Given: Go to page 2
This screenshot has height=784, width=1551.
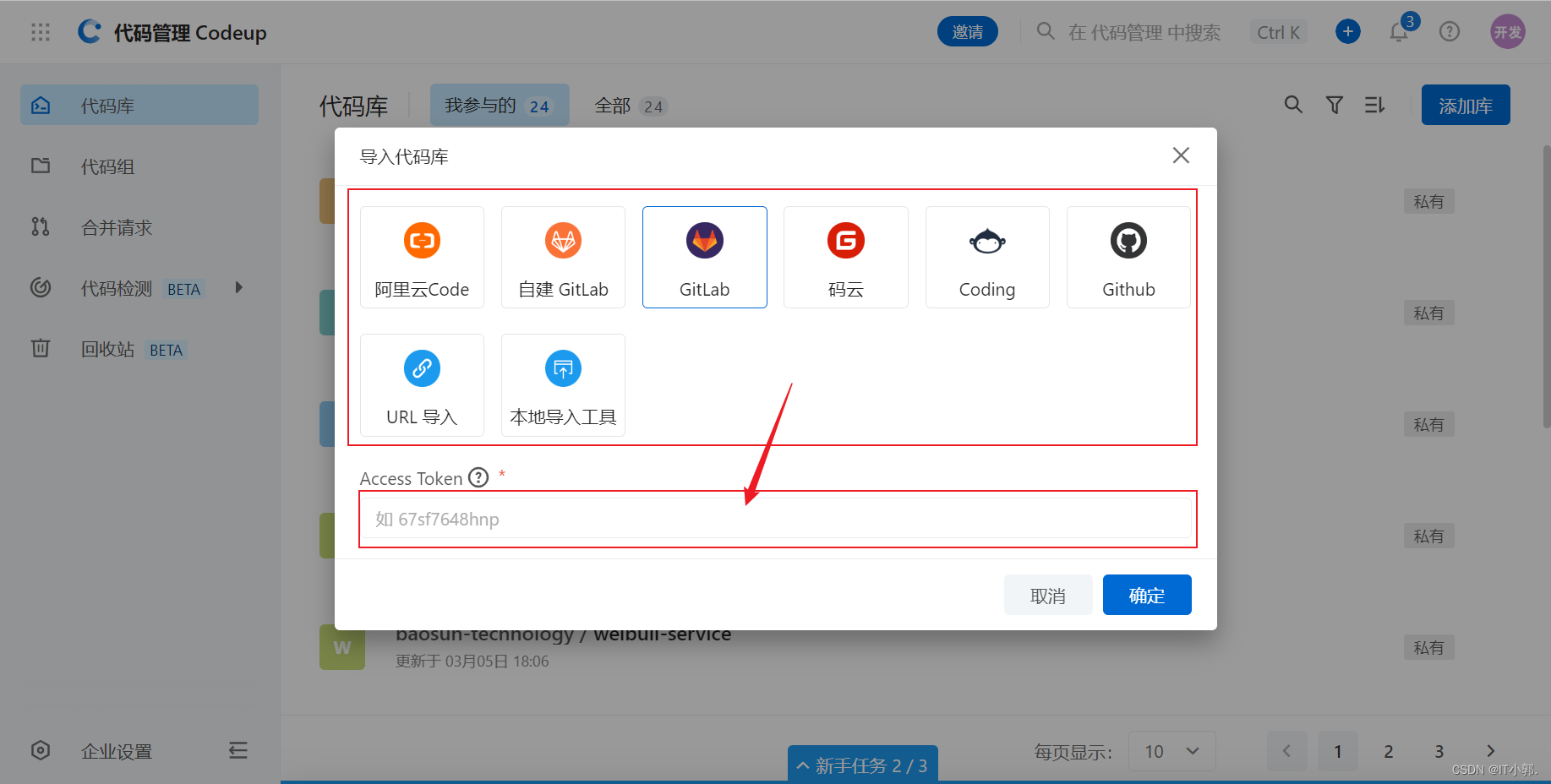Looking at the screenshot, I should [1389, 751].
